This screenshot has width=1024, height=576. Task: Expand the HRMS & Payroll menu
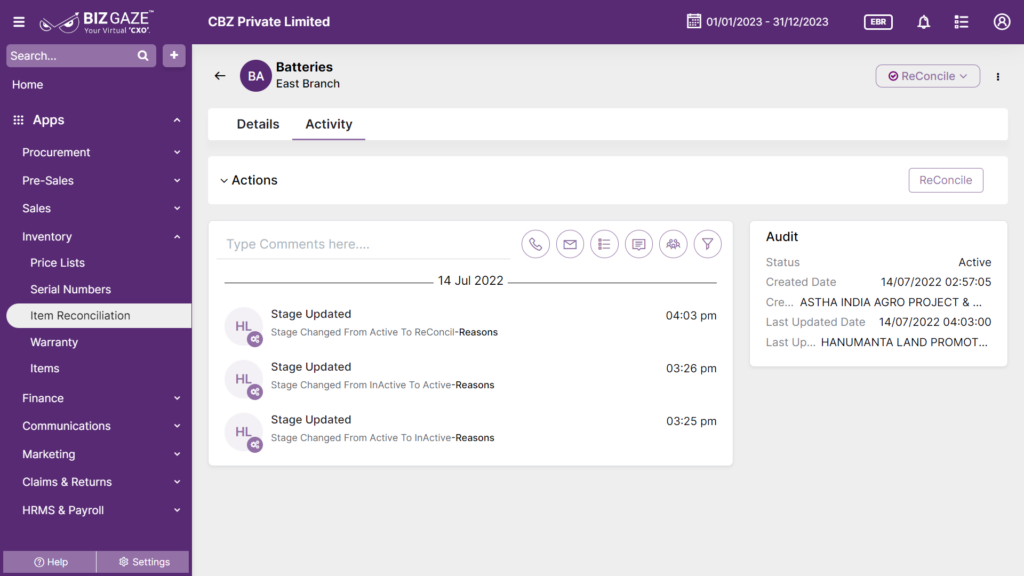tap(177, 510)
